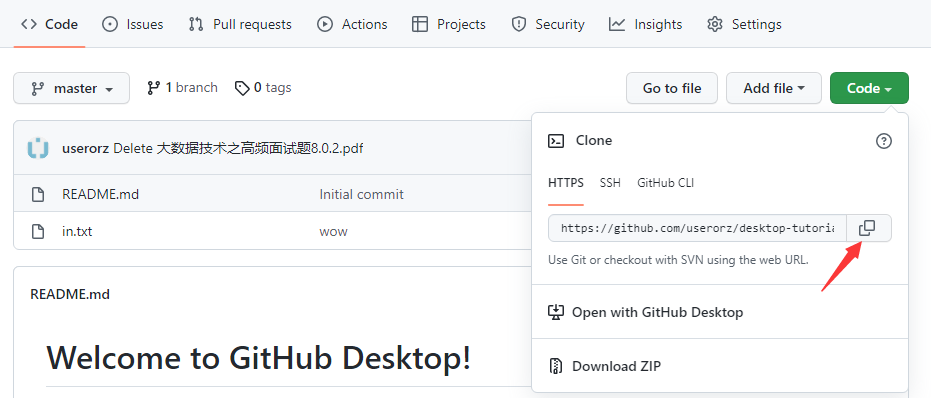Open the Pull requests tab
This screenshot has height=398, width=931.
coord(240,24)
